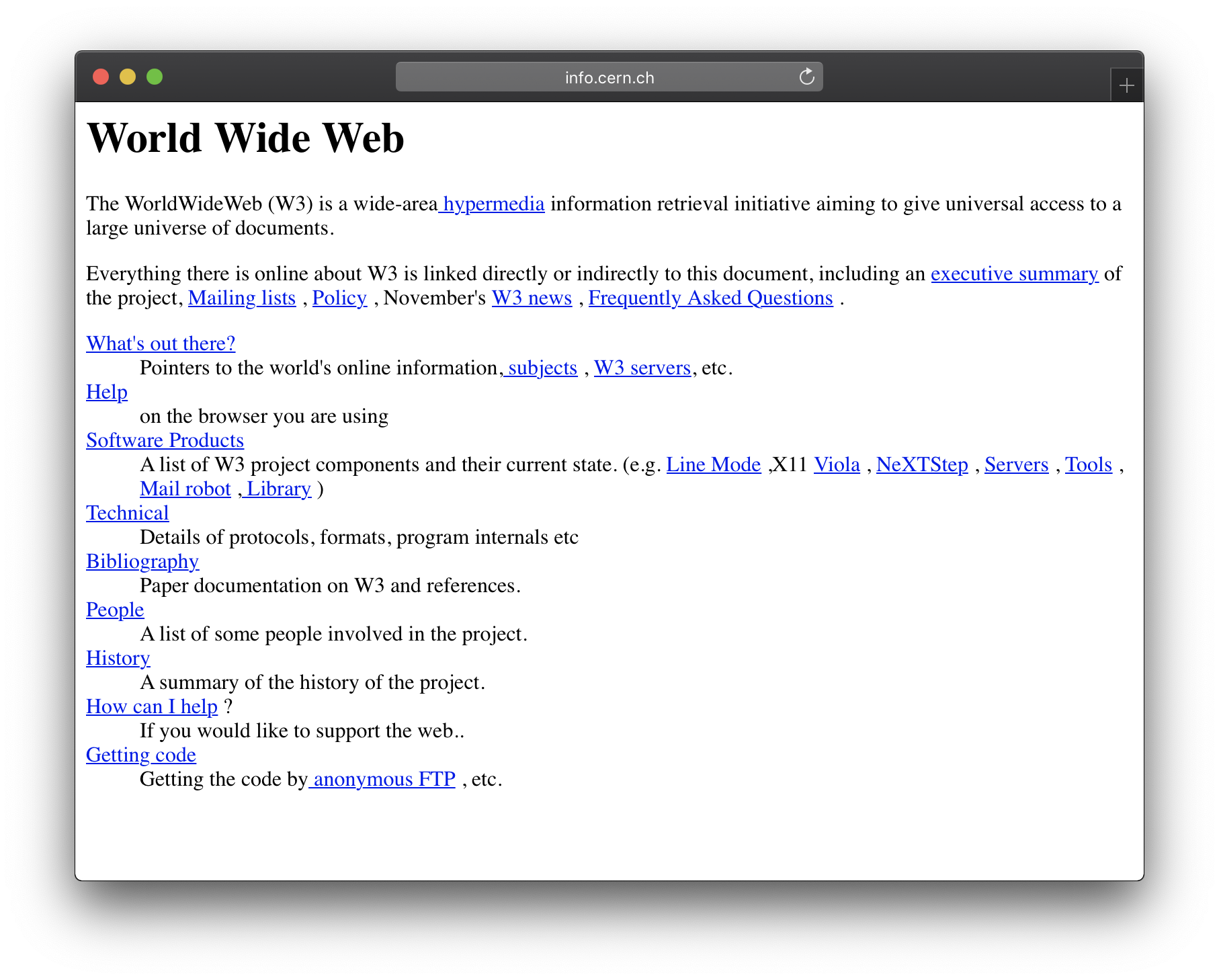View the NeXTStep software component

(x=921, y=464)
